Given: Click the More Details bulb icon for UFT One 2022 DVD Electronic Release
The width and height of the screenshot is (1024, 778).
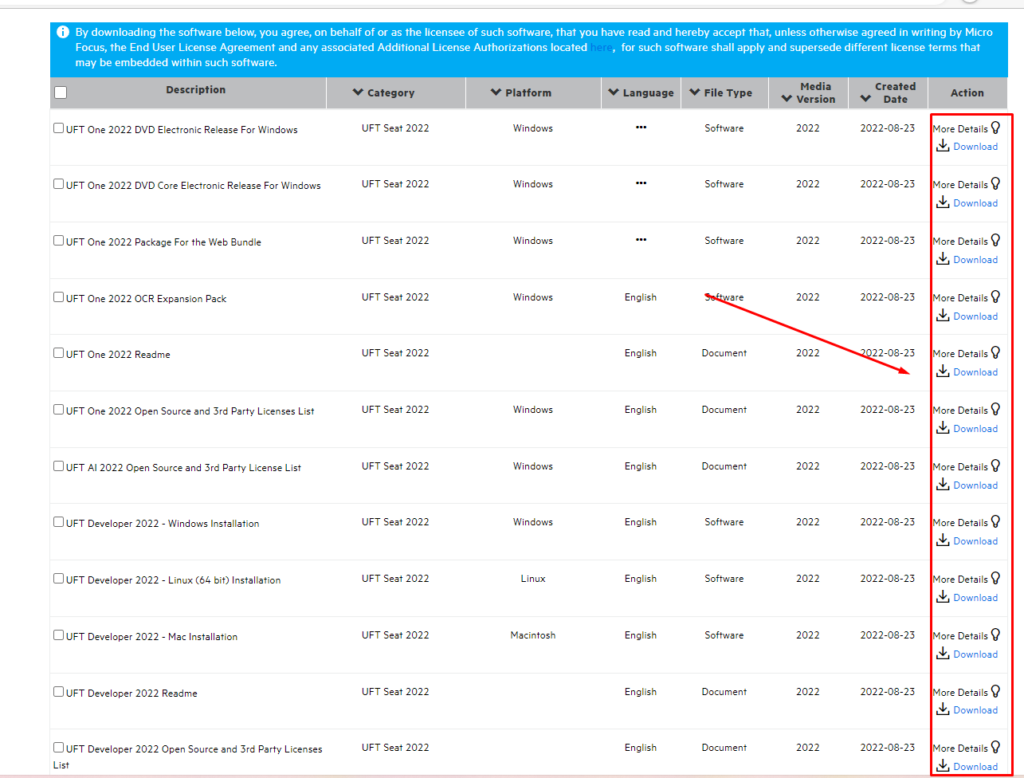Looking at the screenshot, I should [995, 128].
